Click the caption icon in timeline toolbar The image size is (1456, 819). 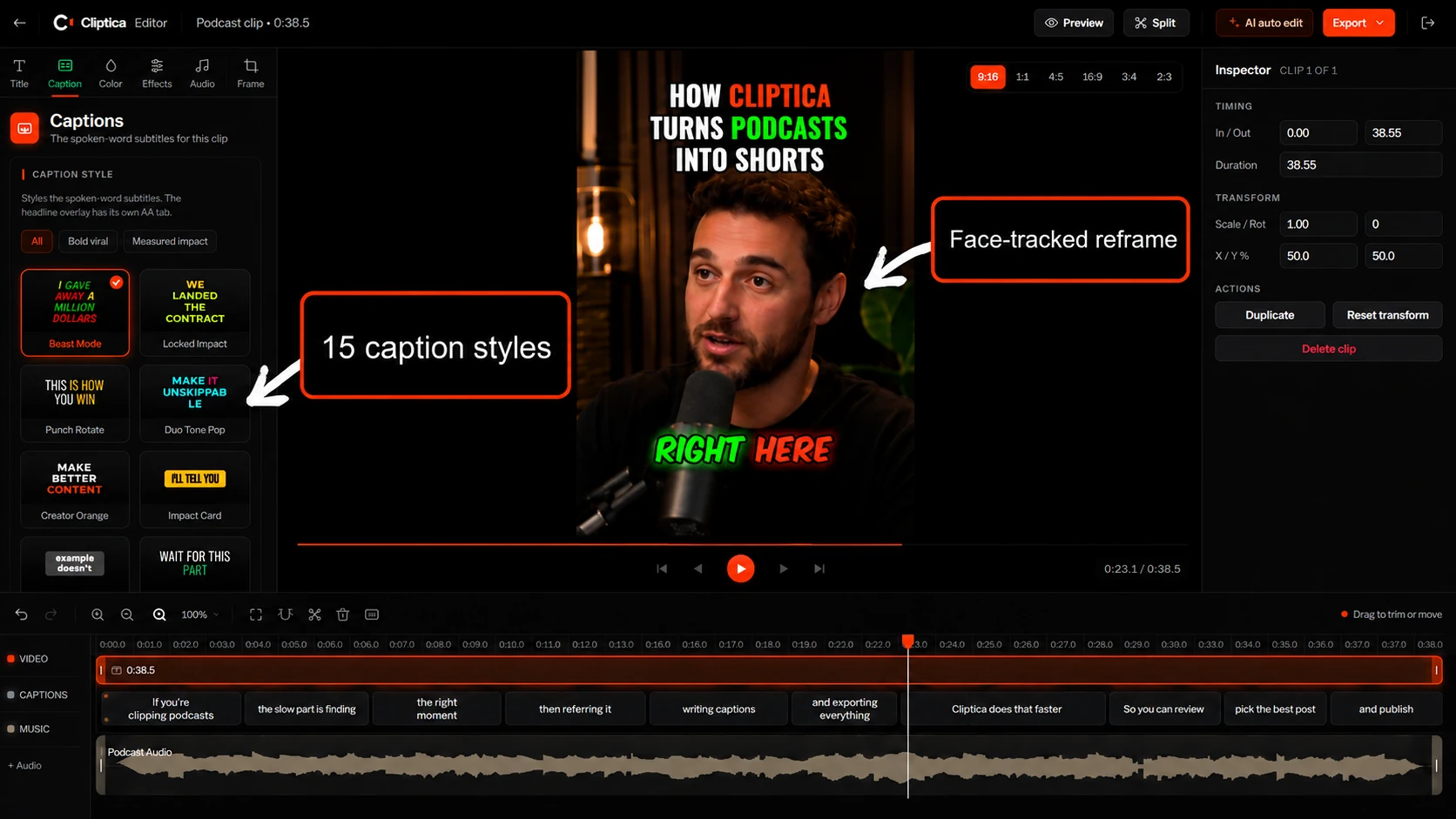[x=372, y=614]
